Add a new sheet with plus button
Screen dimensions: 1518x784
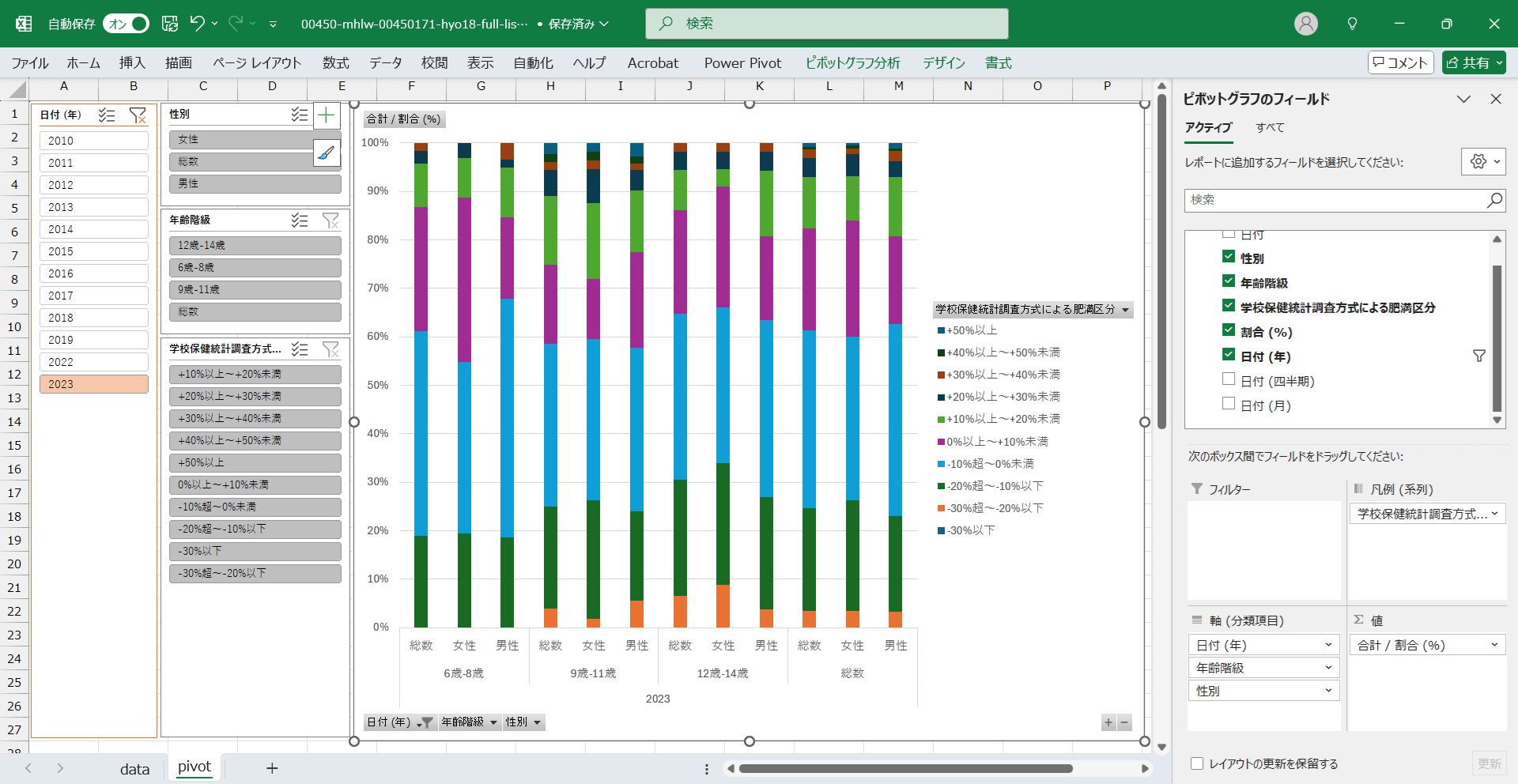tap(272, 768)
